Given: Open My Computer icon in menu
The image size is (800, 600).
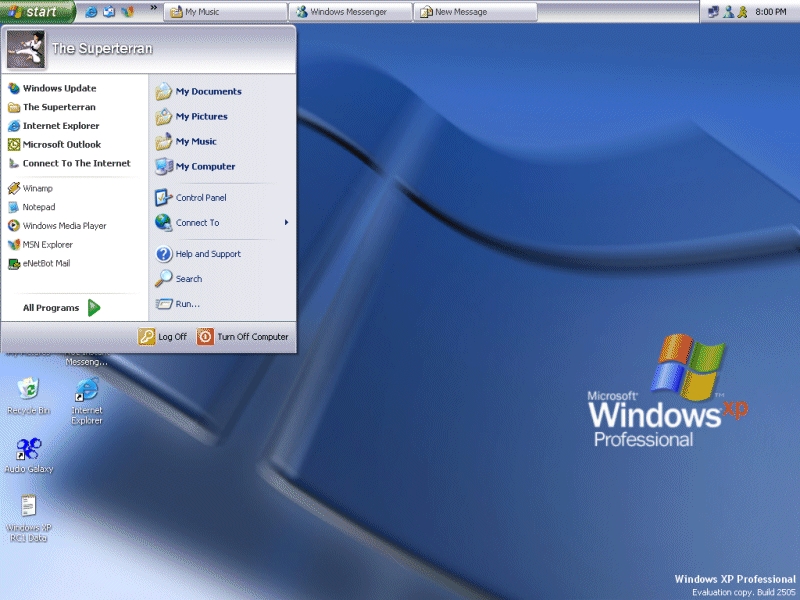Looking at the screenshot, I should tap(164, 166).
